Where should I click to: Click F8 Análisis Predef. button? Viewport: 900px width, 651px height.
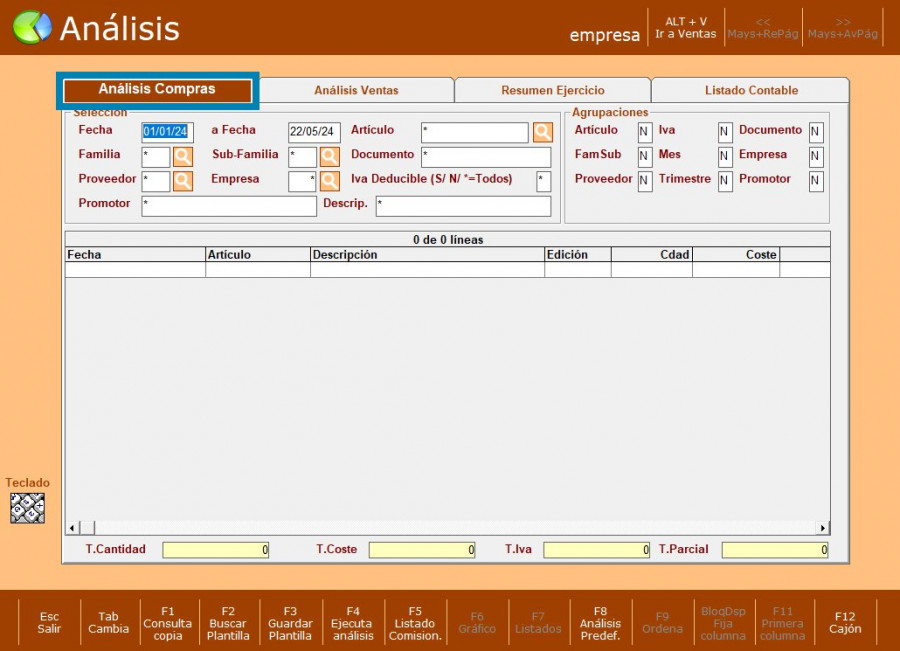pyautogui.click(x=600, y=623)
